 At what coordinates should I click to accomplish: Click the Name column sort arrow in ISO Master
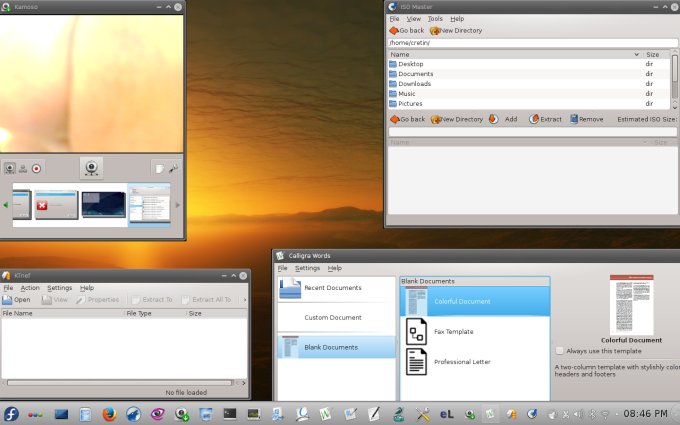point(635,54)
